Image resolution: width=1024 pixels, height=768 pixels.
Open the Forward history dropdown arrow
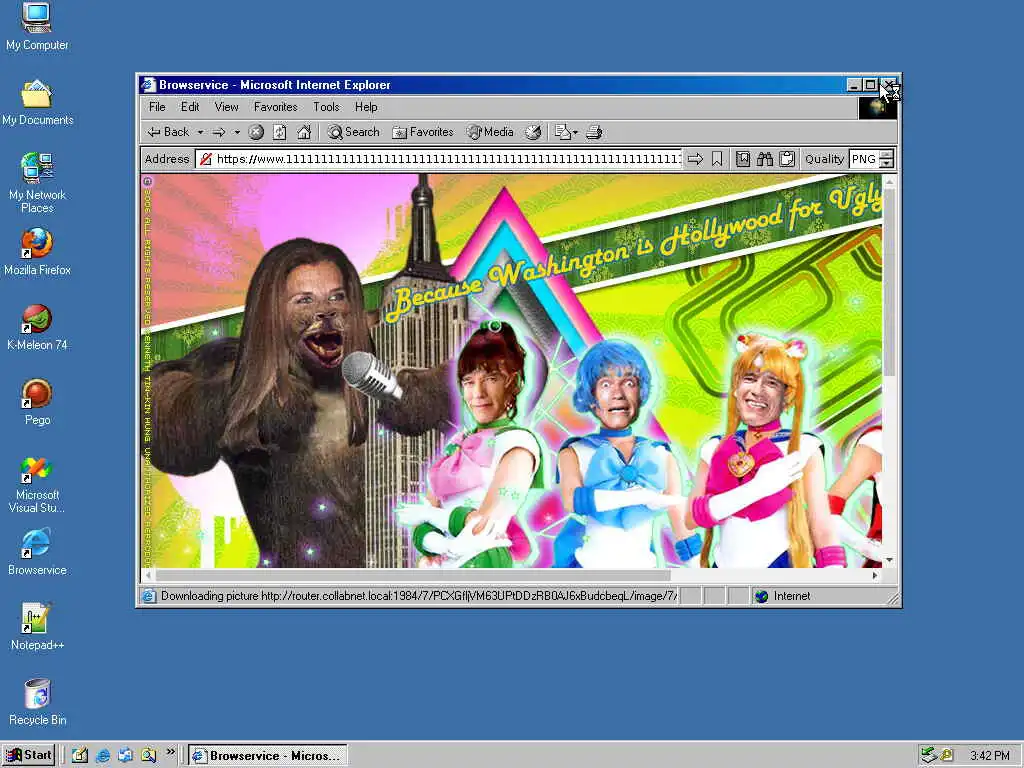(x=237, y=132)
